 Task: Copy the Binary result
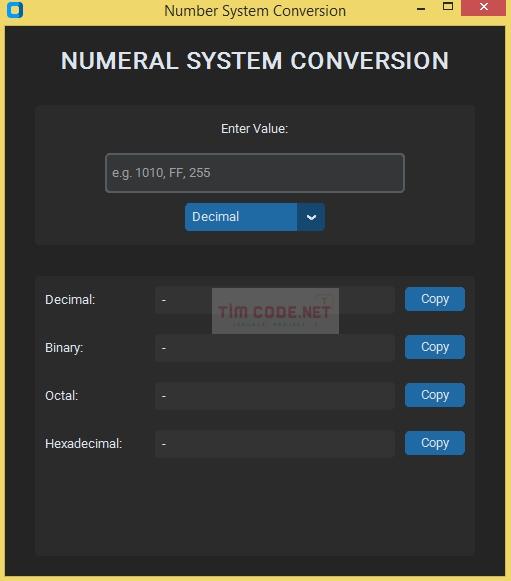(x=435, y=347)
